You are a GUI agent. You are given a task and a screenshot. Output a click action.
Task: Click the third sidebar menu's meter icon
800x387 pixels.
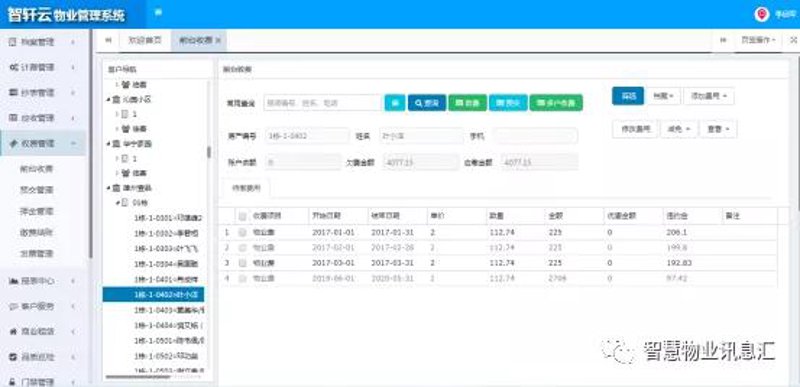[x=13, y=93]
